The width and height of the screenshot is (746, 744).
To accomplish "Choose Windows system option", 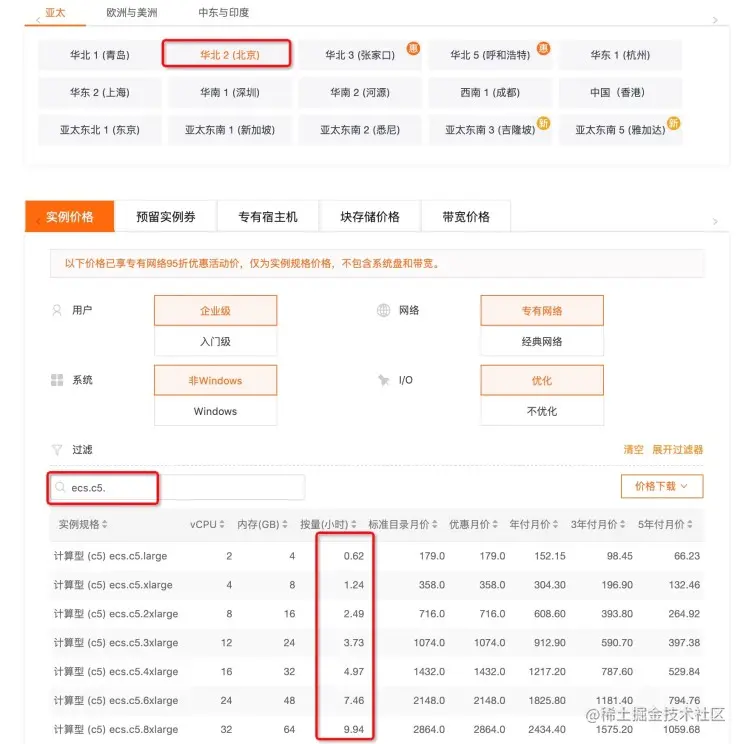I will [x=216, y=411].
